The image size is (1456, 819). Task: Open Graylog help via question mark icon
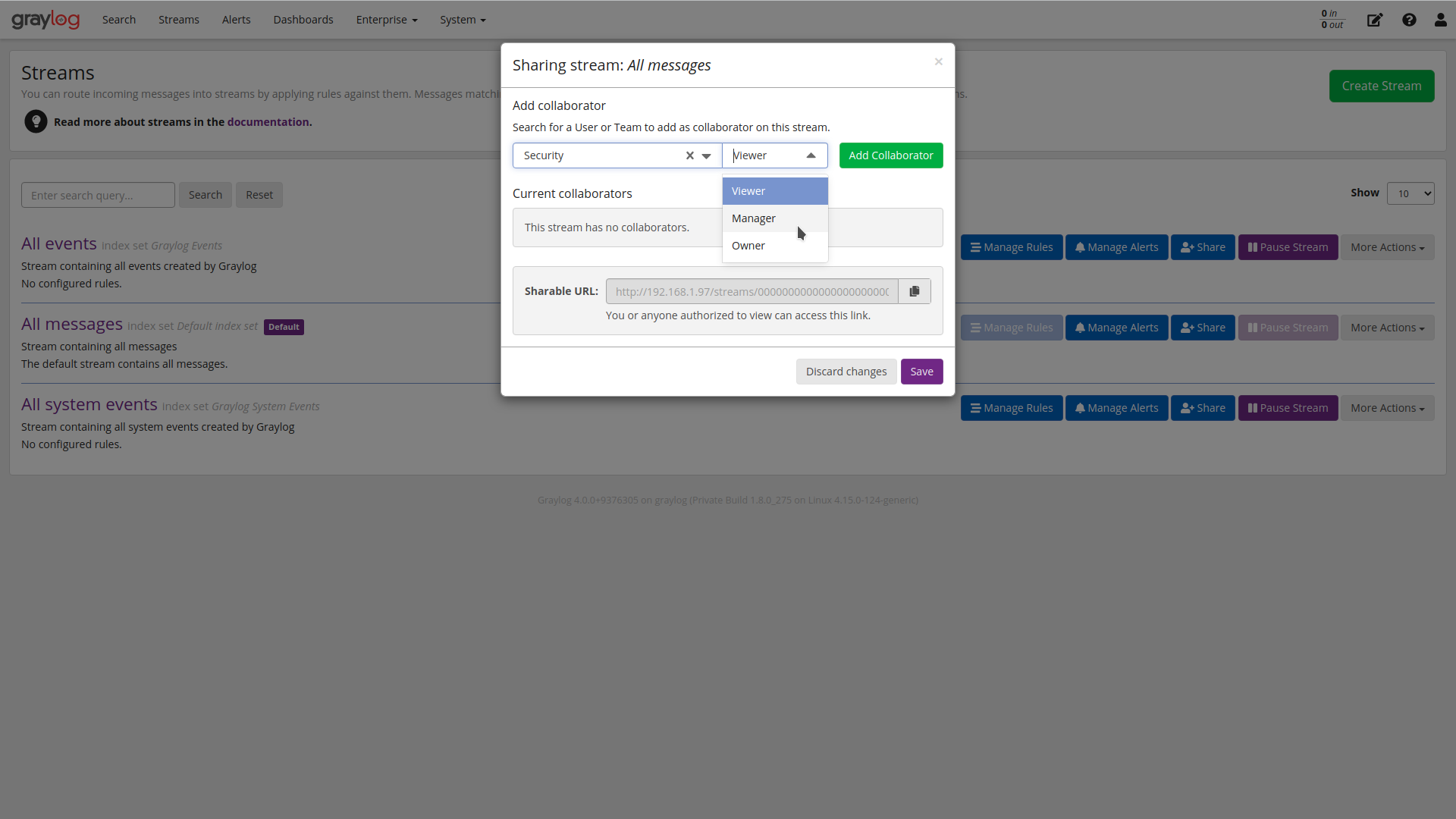(x=1409, y=20)
